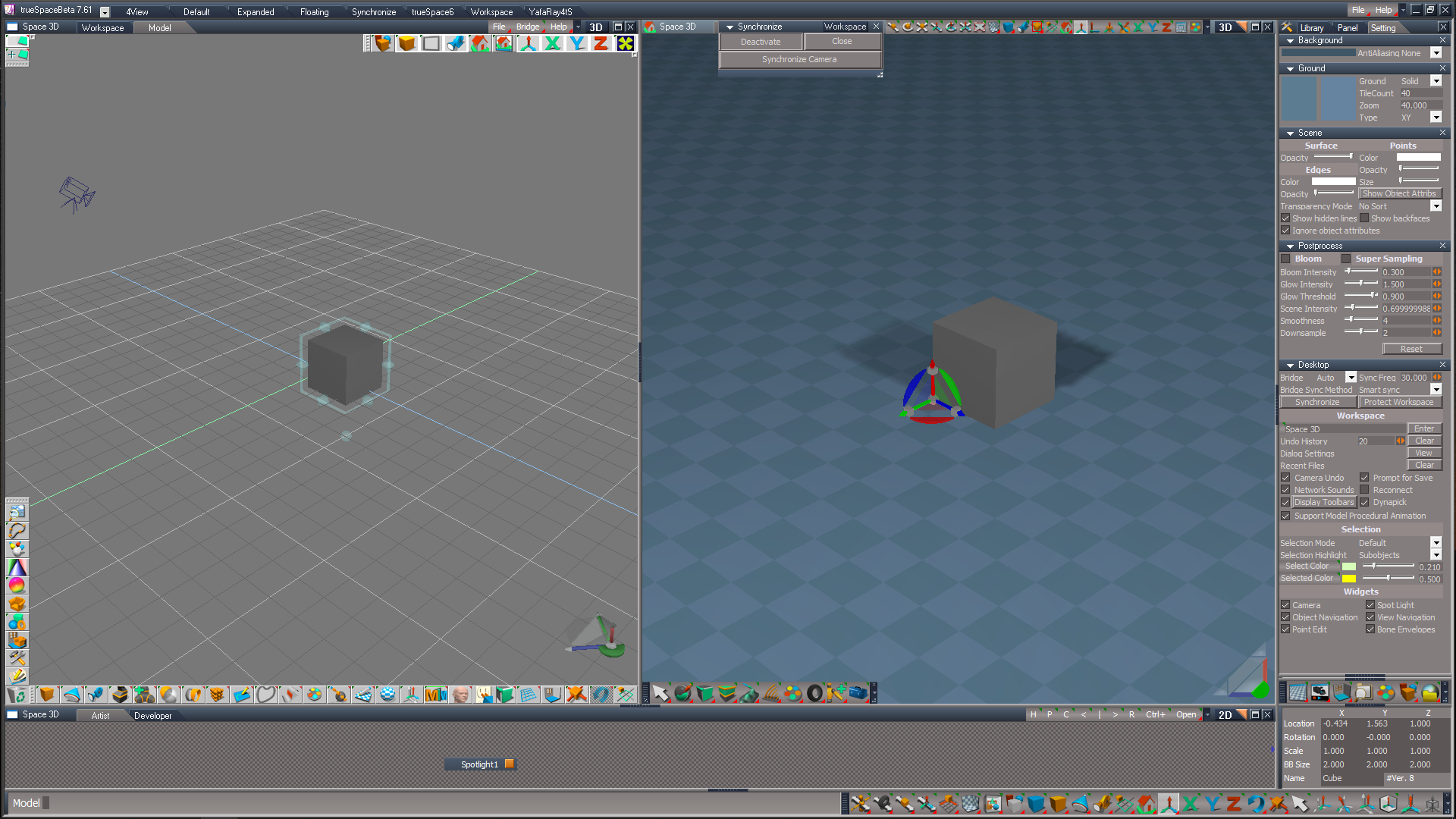Click the yellow cross icon in Model view toolbar
This screenshot has width=1456, height=819.
click(626, 43)
